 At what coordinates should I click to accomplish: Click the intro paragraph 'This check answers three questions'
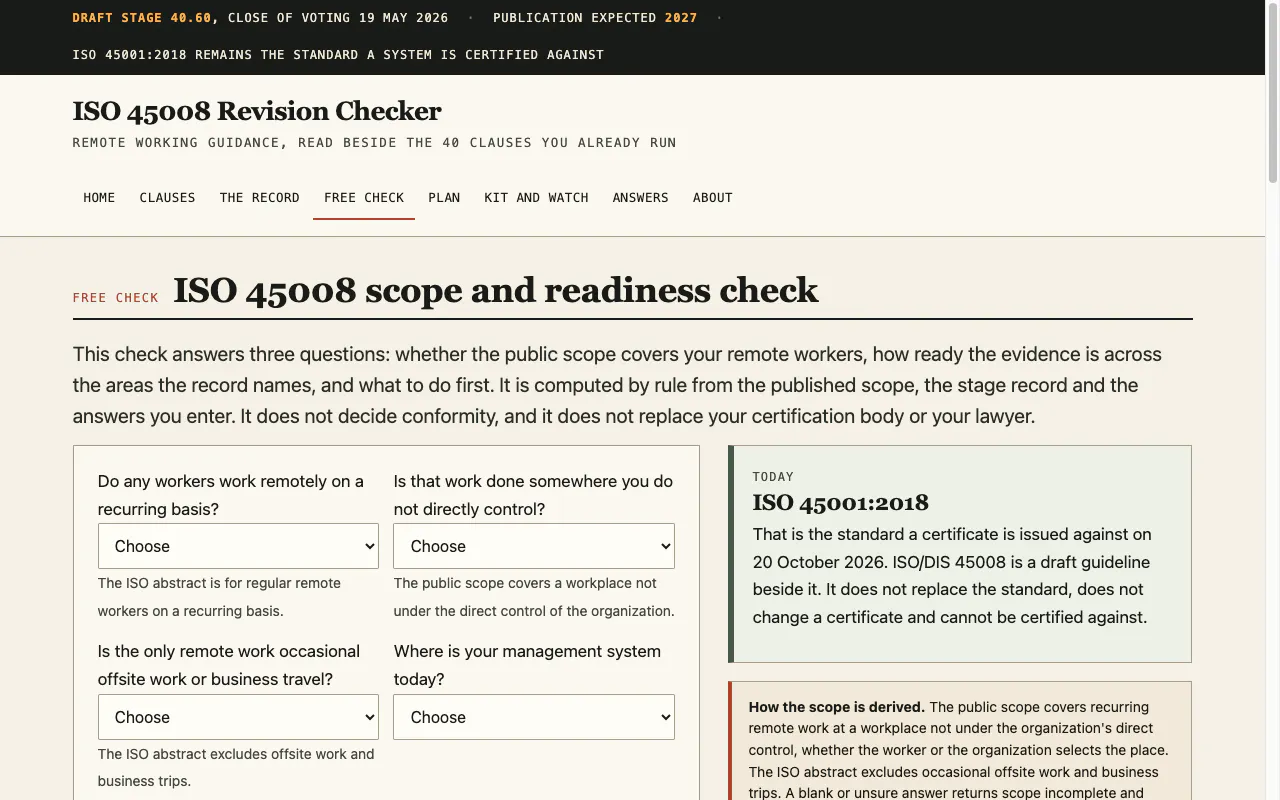coord(617,385)
